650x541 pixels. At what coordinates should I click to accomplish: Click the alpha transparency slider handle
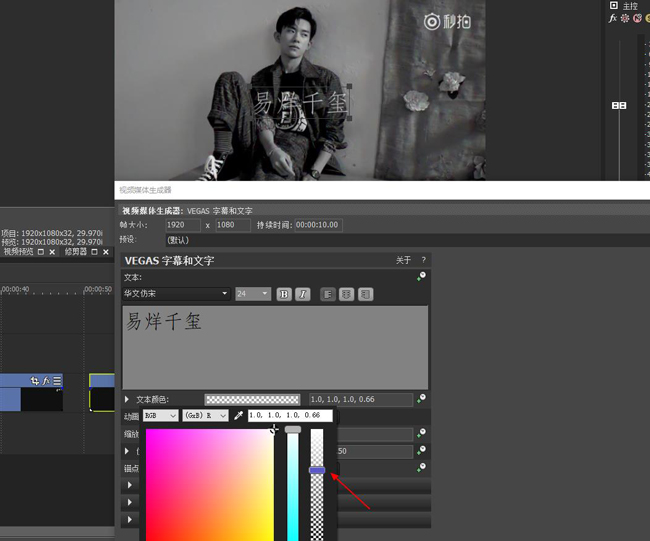pyautogui.click(x=317, y=470)
